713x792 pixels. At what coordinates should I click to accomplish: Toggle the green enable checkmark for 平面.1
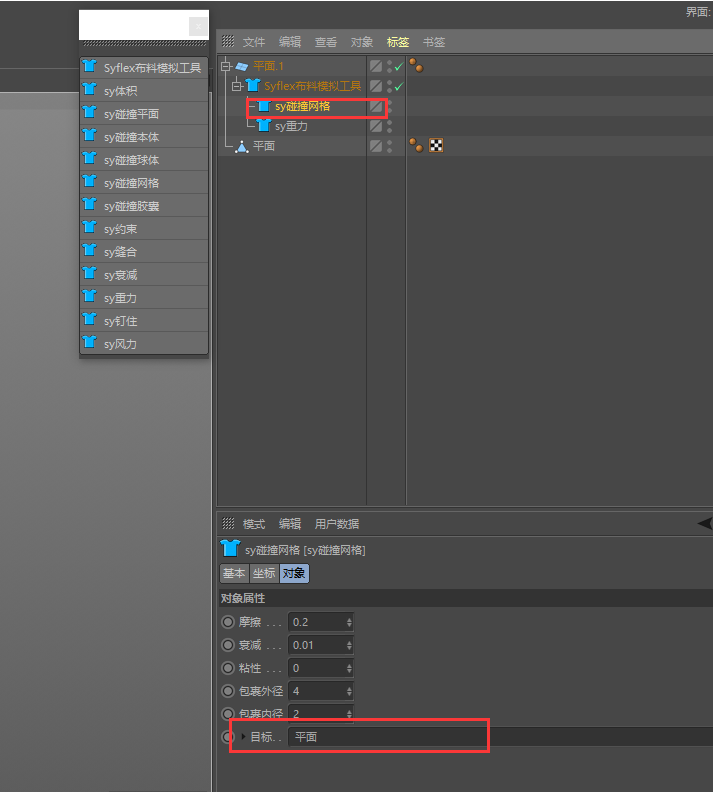click(x=399, y=67)
